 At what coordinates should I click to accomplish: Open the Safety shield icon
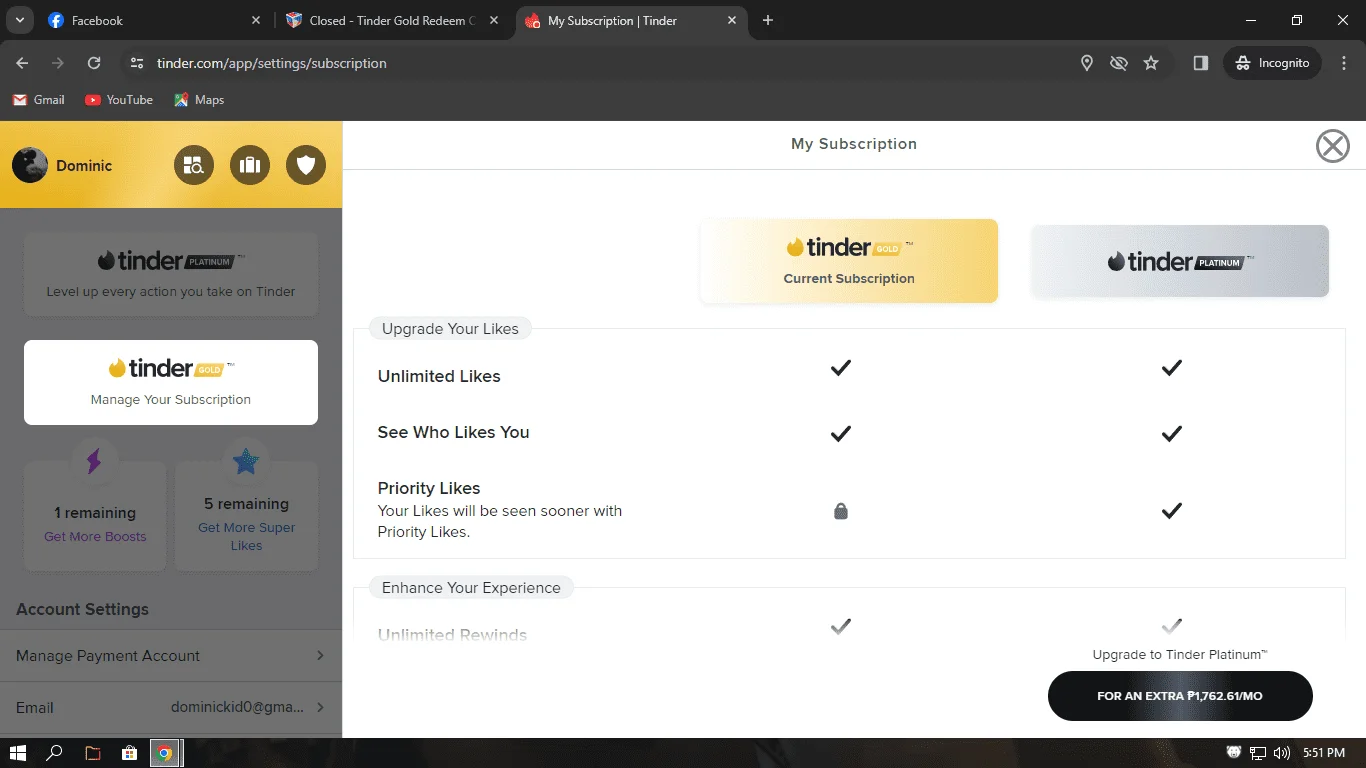pos(306,165)
